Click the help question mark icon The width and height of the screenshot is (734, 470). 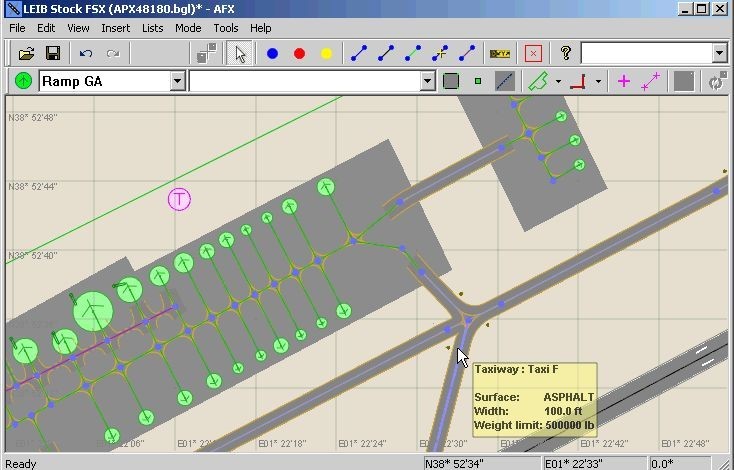pyautogui.click(x=565, y=53)
